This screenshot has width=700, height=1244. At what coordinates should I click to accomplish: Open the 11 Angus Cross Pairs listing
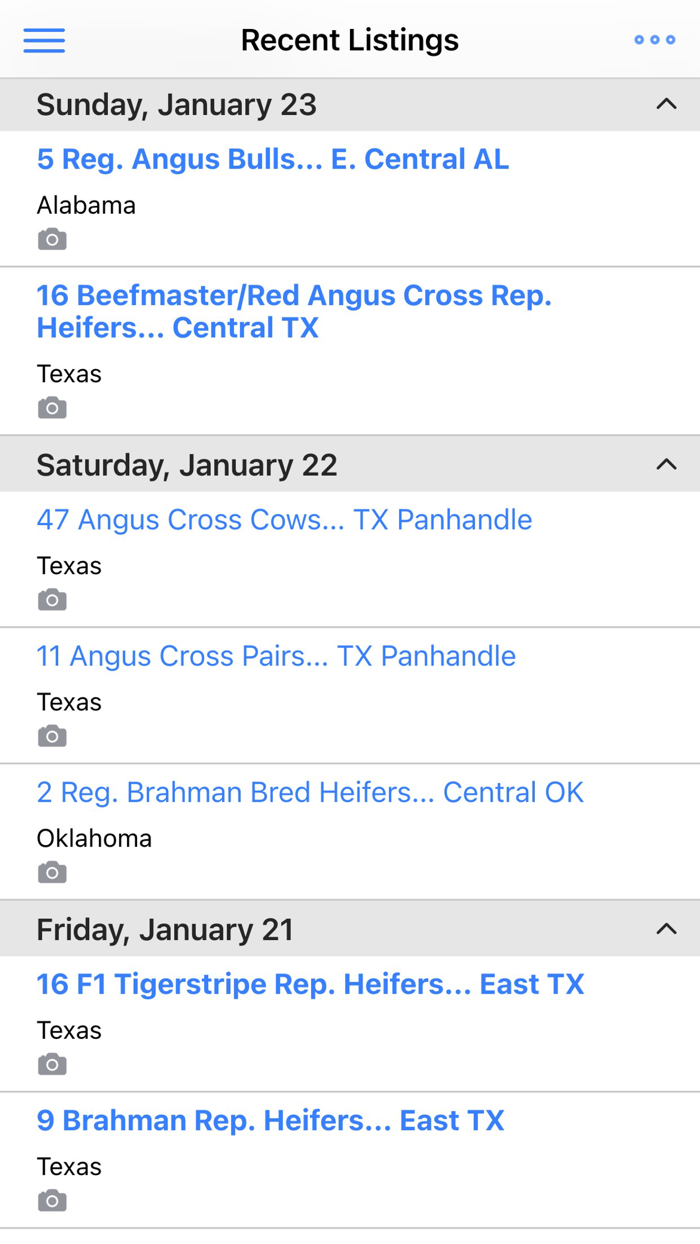coord(276,656)
